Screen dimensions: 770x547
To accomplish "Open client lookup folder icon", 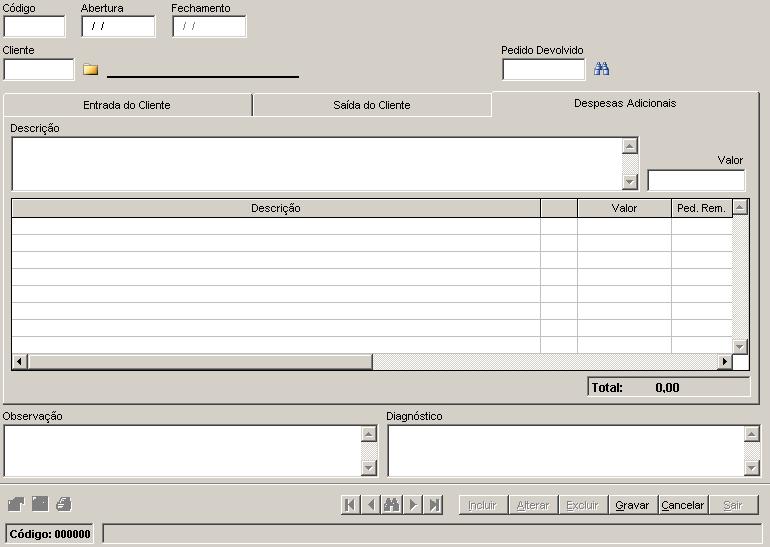I will tap(90, 69).
